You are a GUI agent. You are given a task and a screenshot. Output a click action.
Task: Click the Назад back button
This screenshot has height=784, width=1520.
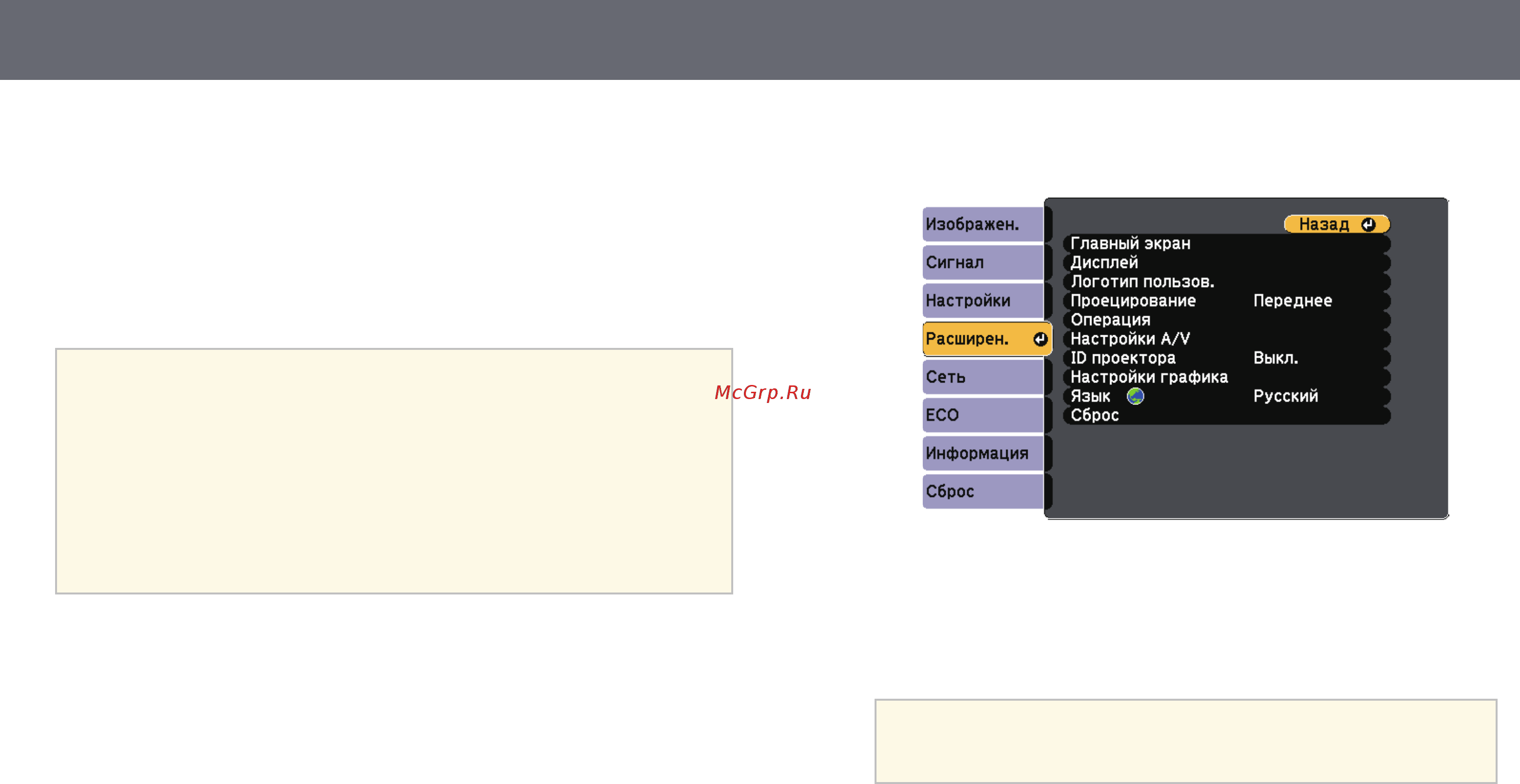point(1337,224)
